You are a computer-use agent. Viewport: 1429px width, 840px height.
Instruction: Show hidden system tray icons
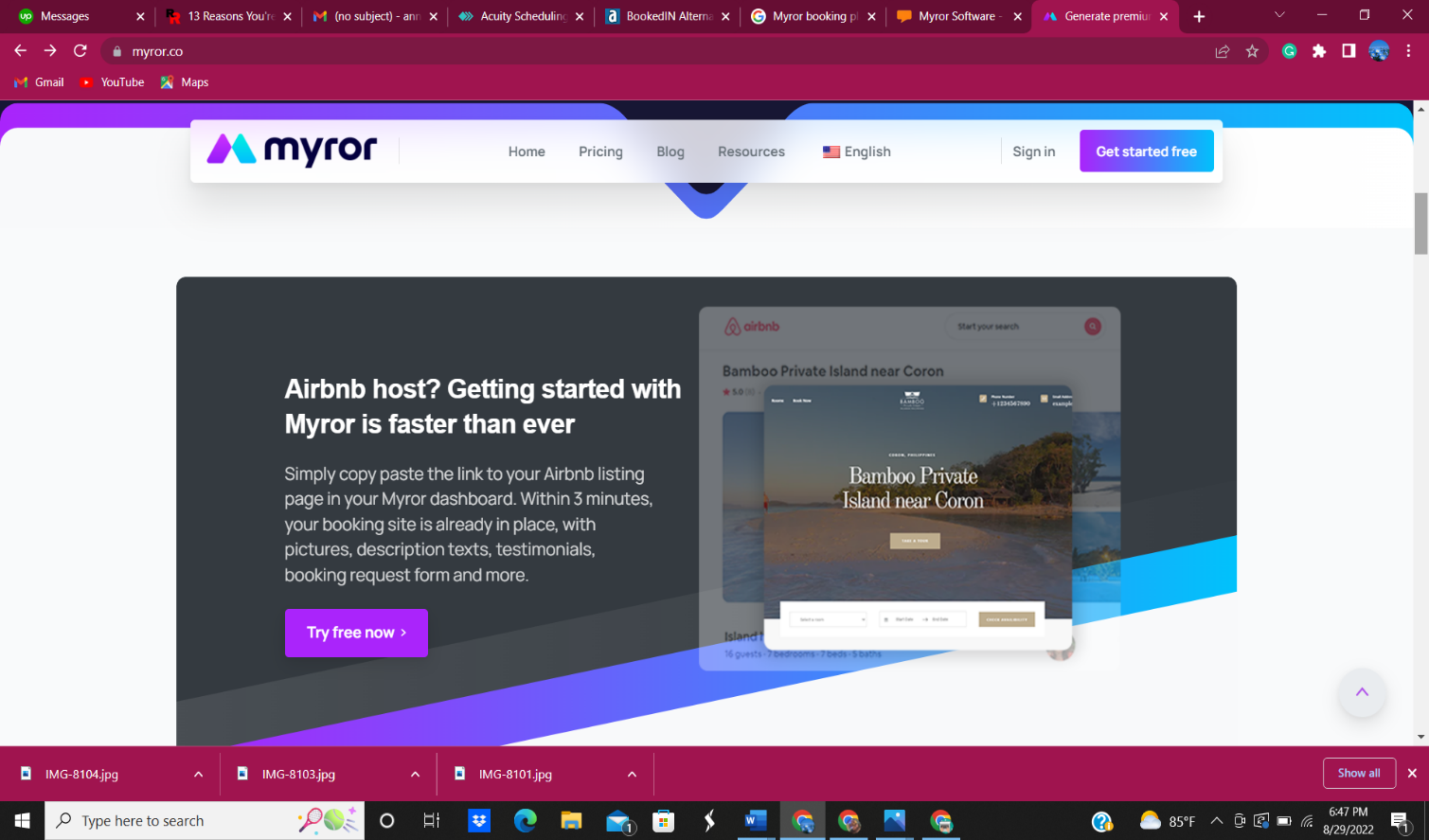1217,820
